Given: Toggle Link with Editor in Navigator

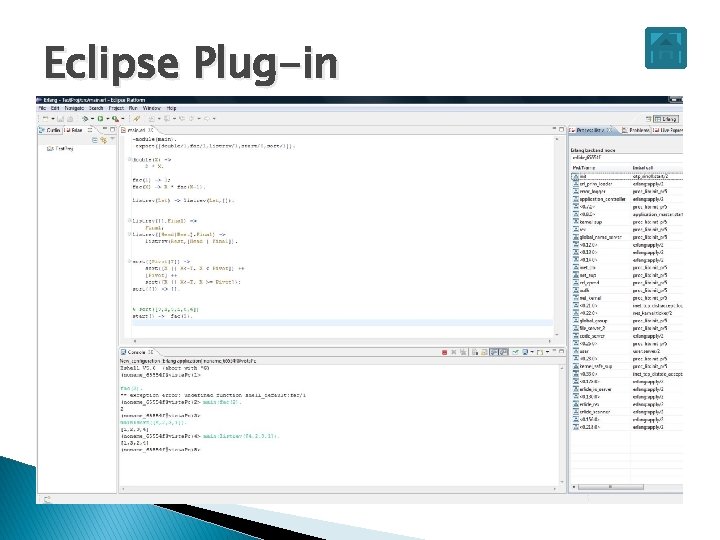Looking at the screenshot, I should (x=104, y=140).
